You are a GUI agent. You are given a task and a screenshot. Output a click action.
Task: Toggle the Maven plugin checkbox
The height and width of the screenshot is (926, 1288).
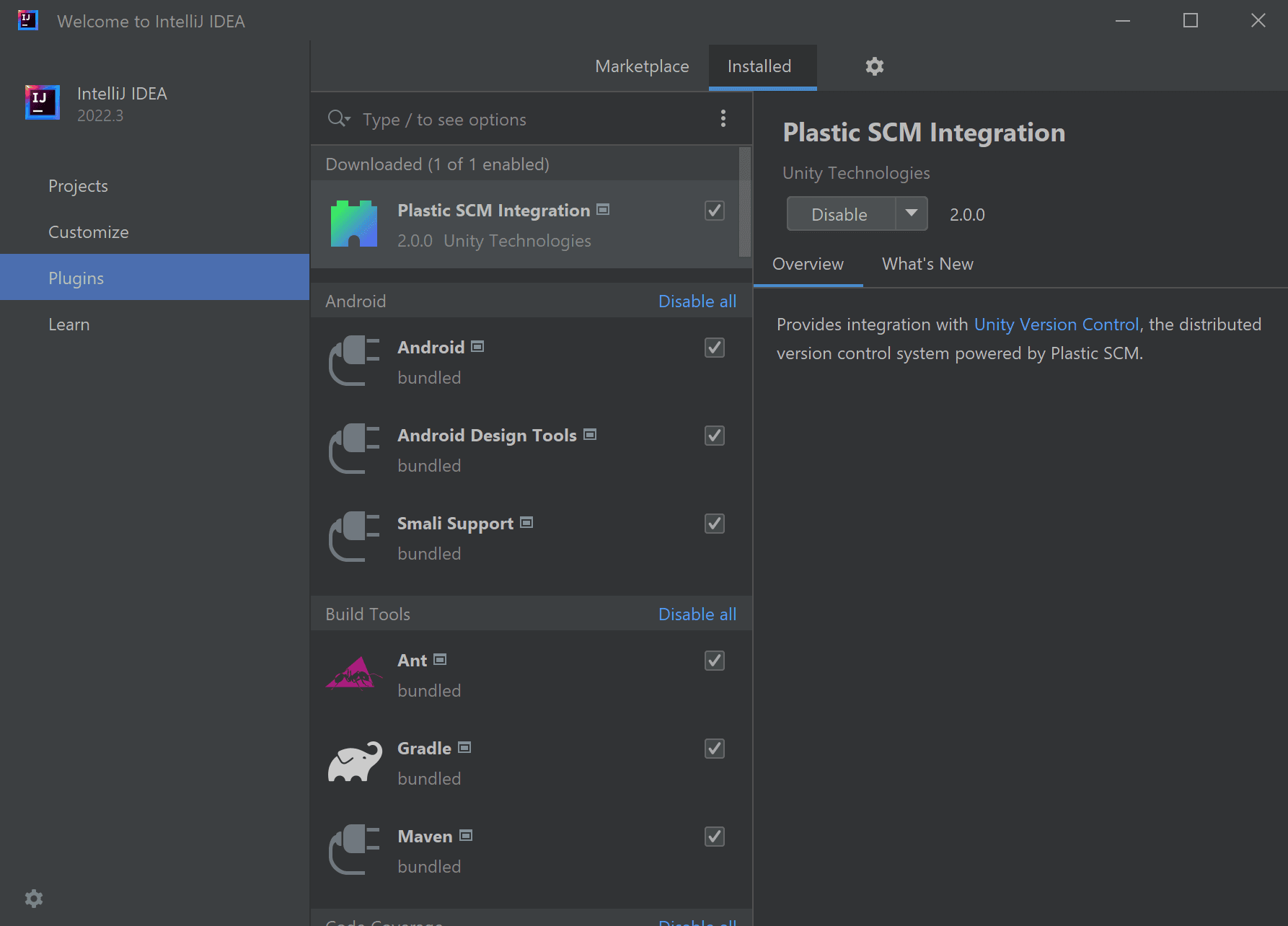(x=715, y=837)
